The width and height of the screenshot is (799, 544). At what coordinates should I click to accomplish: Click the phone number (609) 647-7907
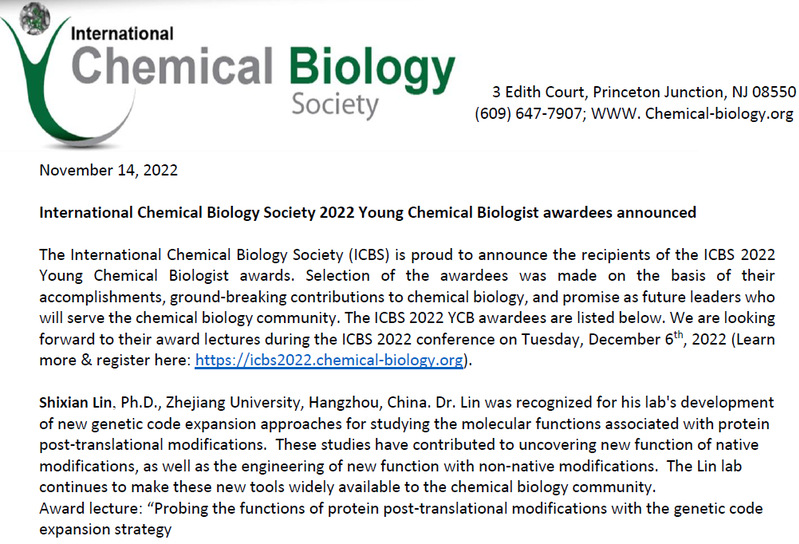click(528, 114)
